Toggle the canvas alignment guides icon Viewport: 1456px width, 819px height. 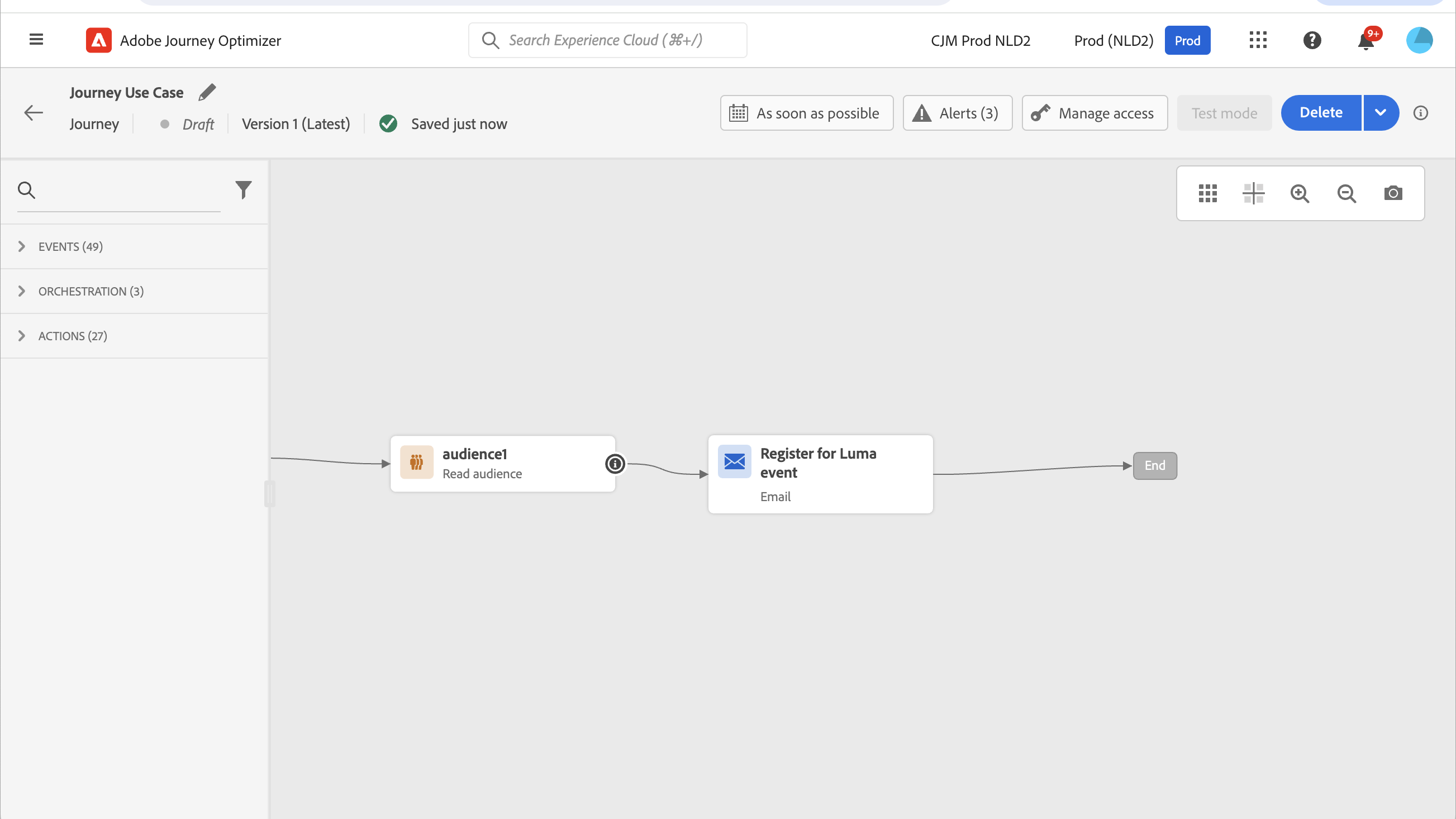1253,193
